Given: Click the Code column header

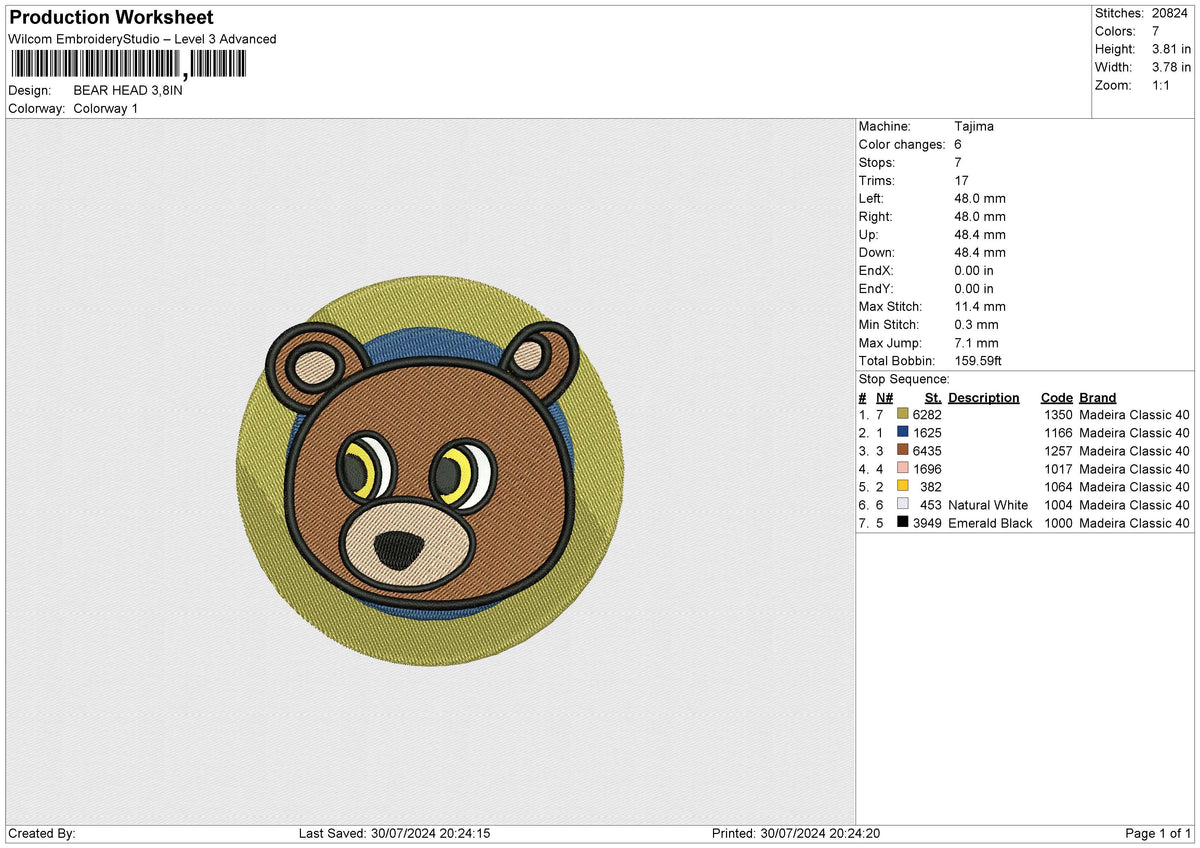Looking at the screenshot, I should (1056, 398).
